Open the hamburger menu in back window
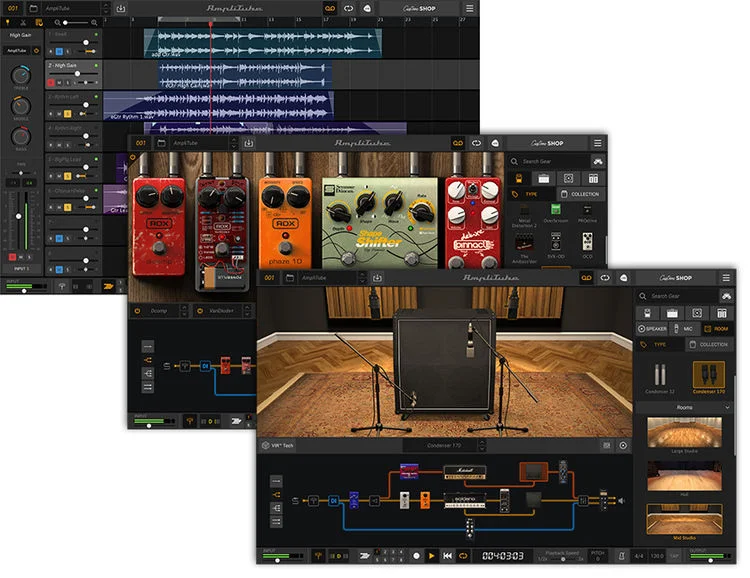Screen dimensions: 750x578 coord(469,8)
